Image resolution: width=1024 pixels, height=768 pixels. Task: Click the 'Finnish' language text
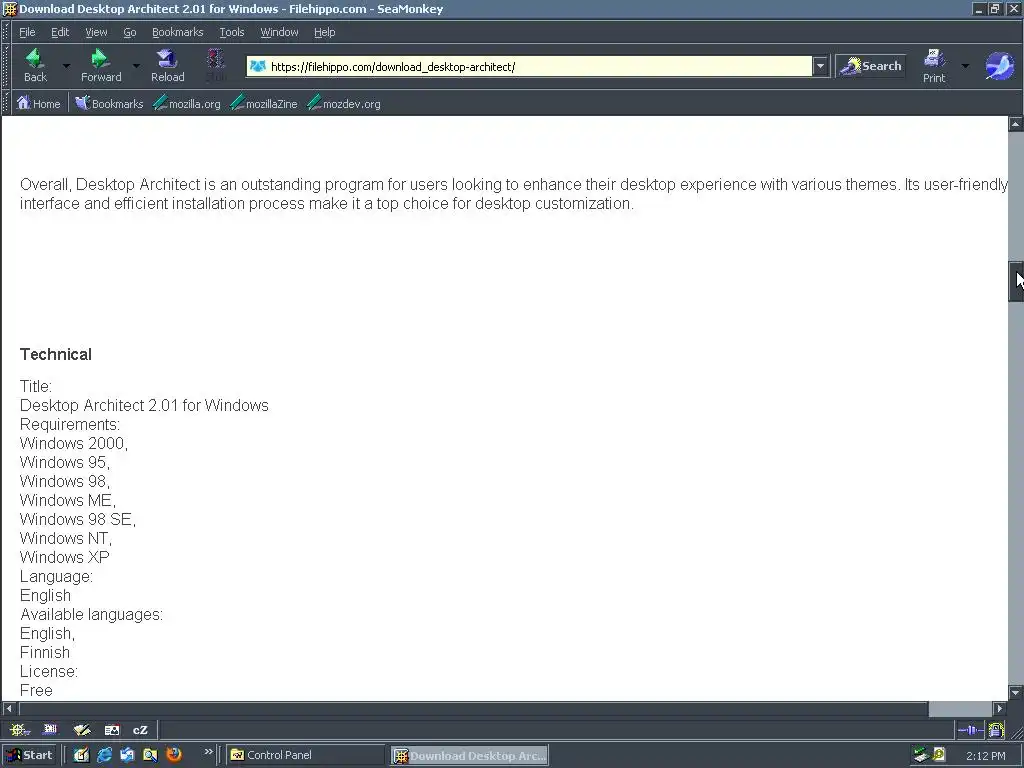click(x=44, y=652)
